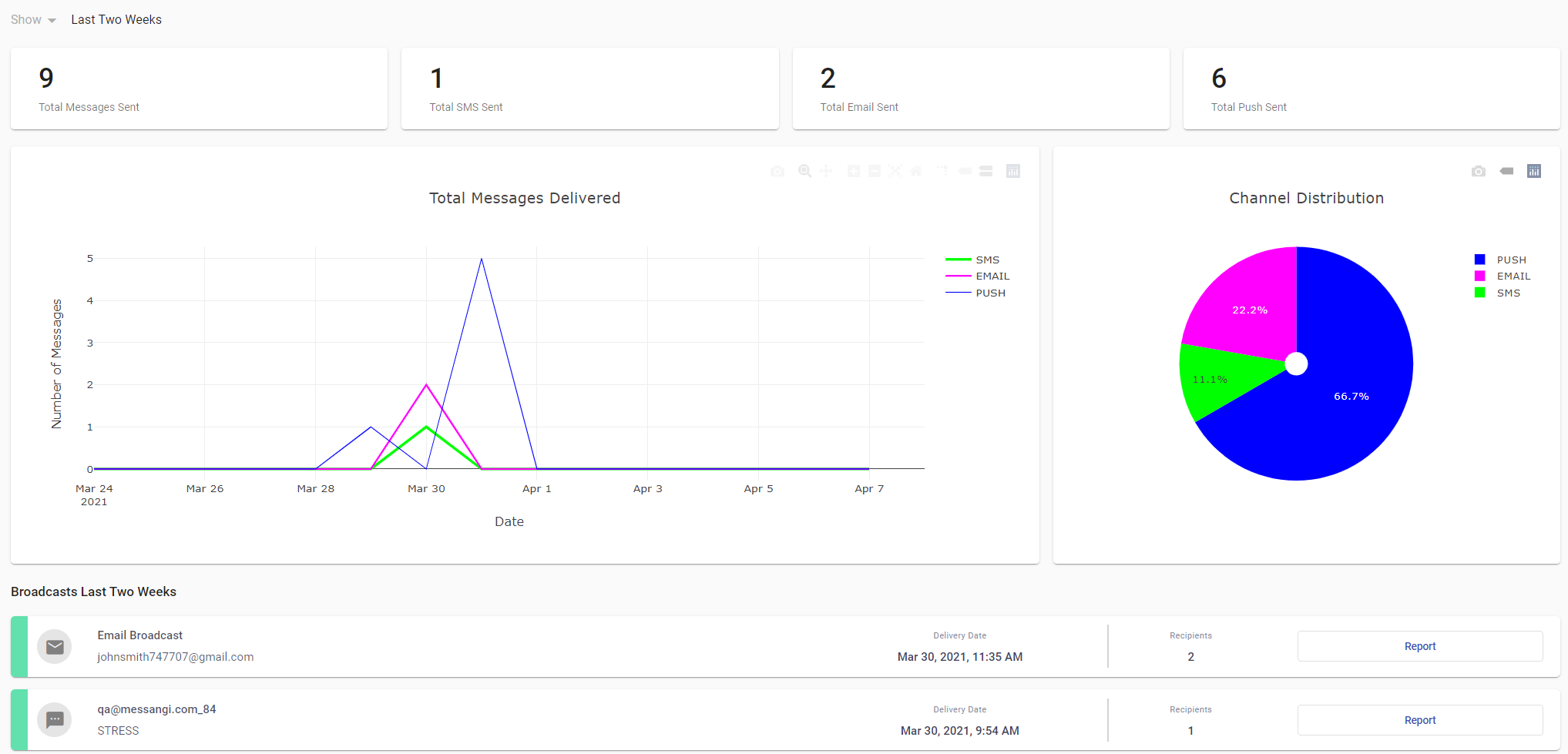Viewport: 1568px width, 754px height.
Task: Zoom in on the Total Messages Delivered chart
Action: pos(853,171)
